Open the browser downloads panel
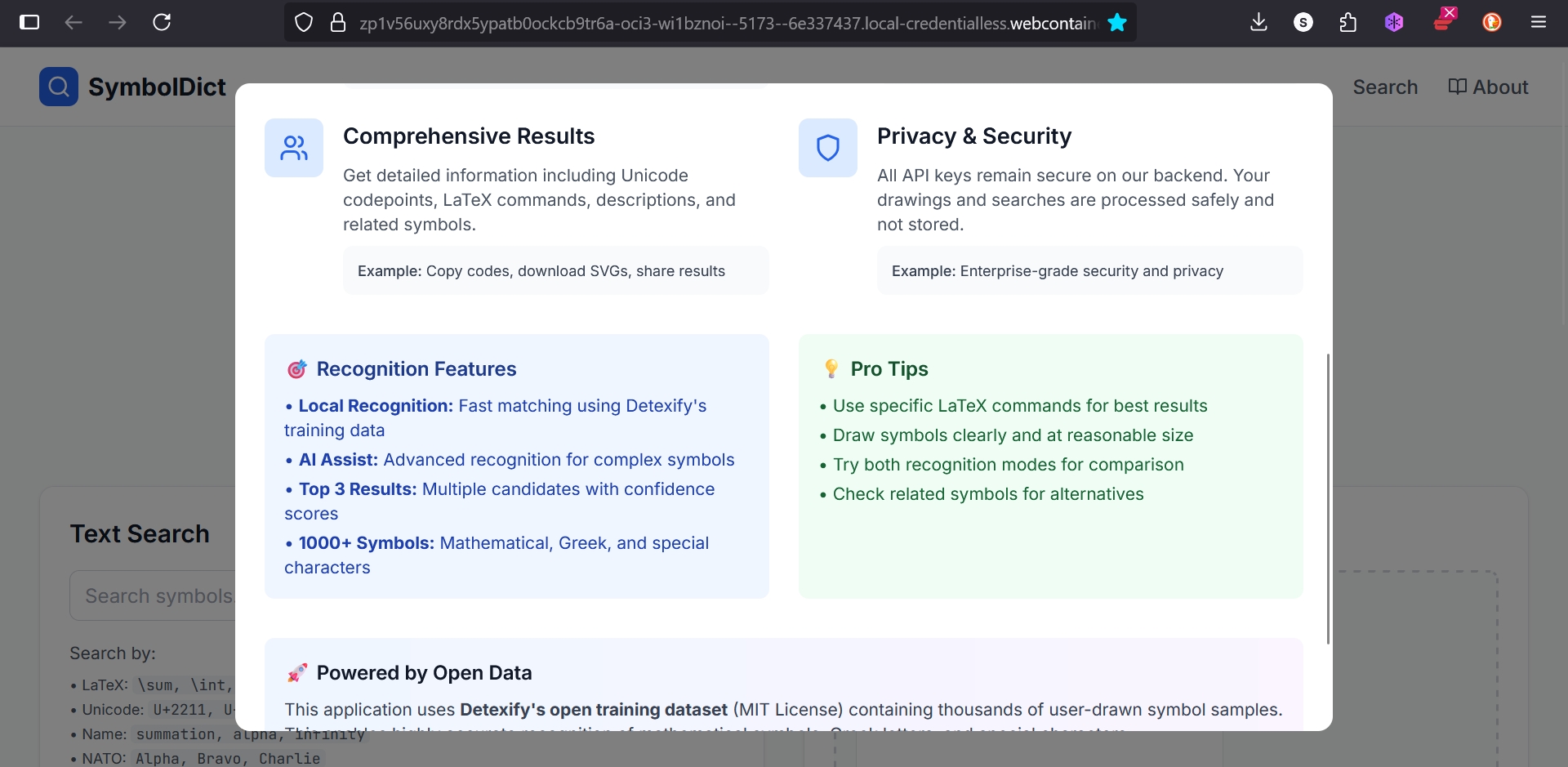This screenshot has height=767, width=1568. [1258, 22]
